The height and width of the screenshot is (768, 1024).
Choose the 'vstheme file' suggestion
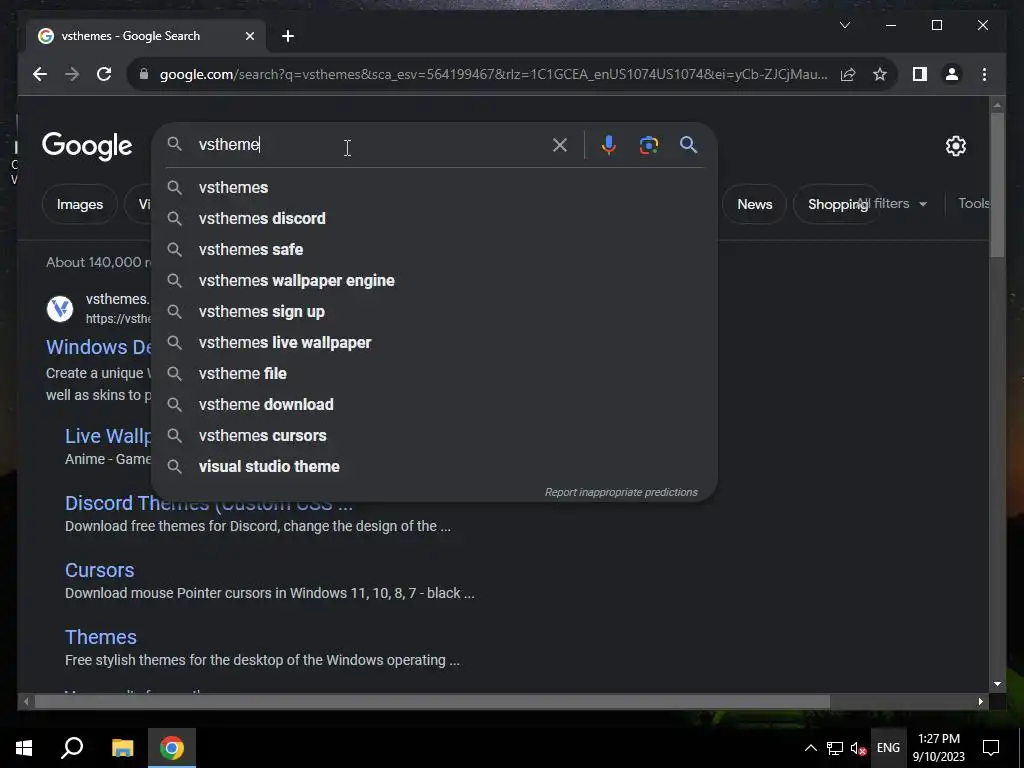click(x=434, y=374)
